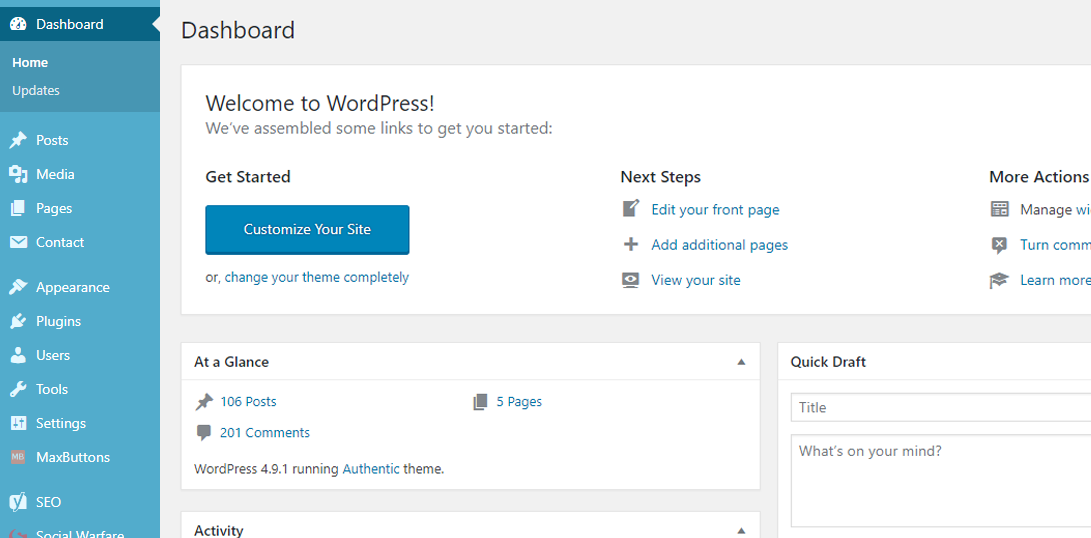Click the Posts pushpin icon in sidebar
1091x538 pixels.
18,141
